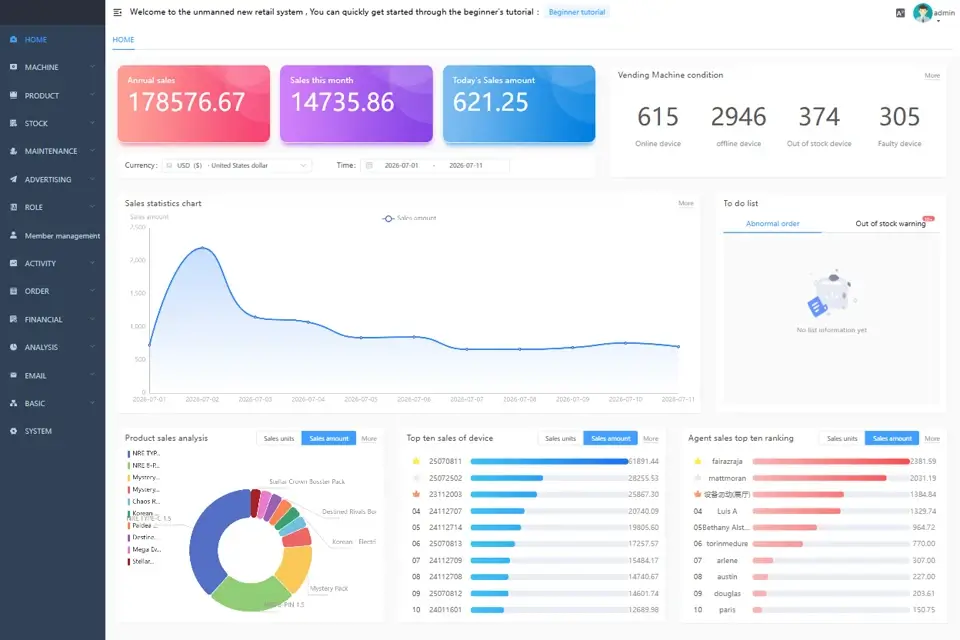
Task: Expand the BASIC menu chevron
Action: [92, 403]
